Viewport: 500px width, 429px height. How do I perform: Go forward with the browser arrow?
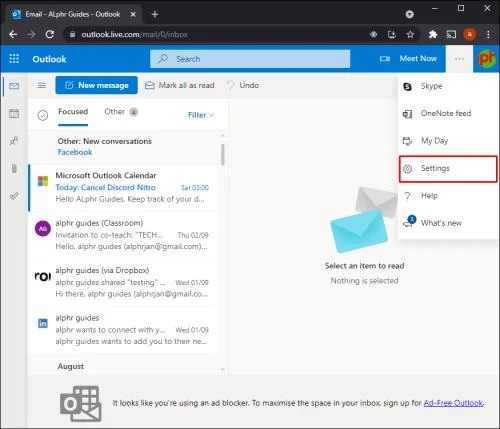(x=31, y=34)
